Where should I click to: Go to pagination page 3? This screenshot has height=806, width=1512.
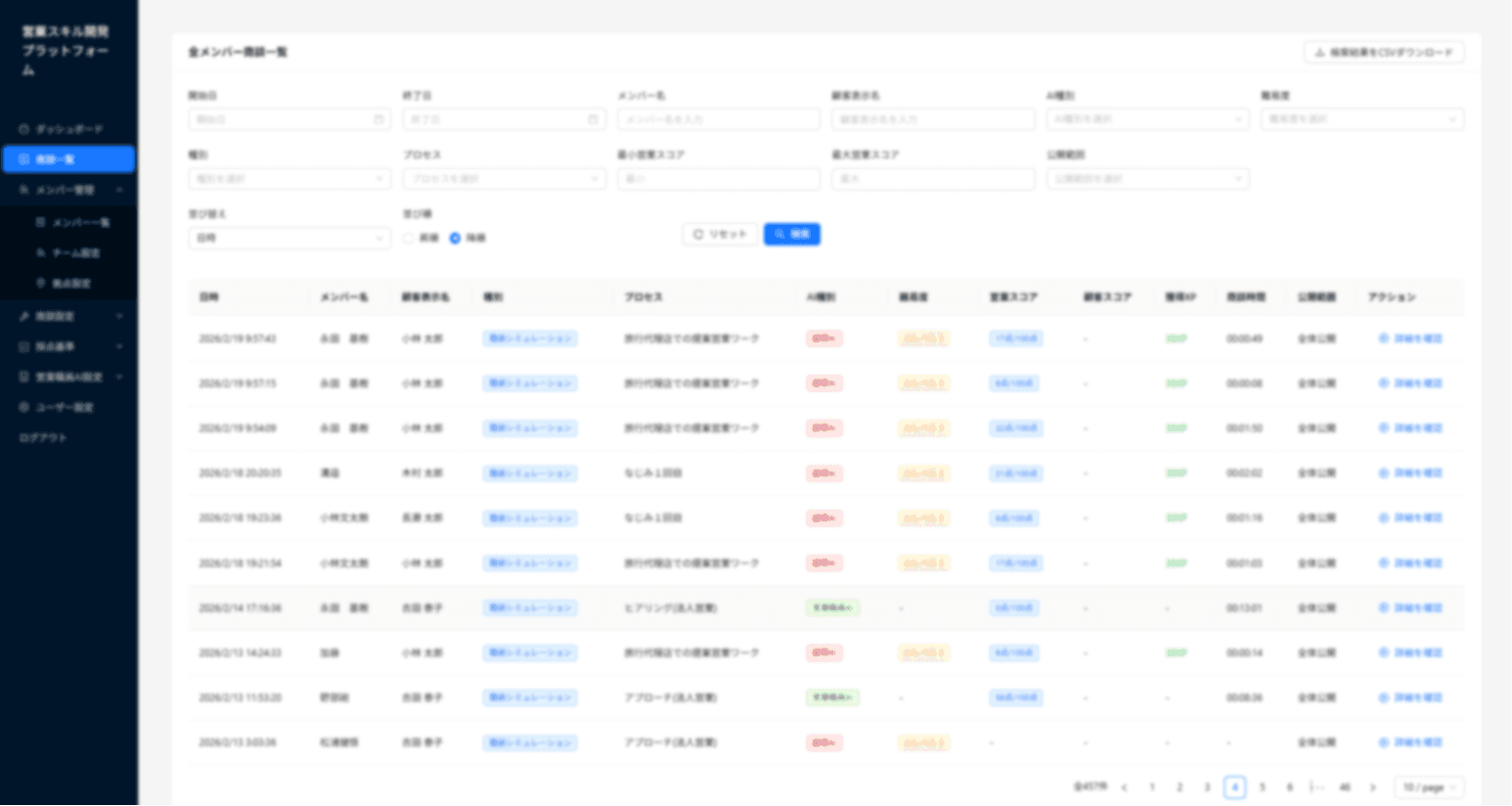(1207, 787)
